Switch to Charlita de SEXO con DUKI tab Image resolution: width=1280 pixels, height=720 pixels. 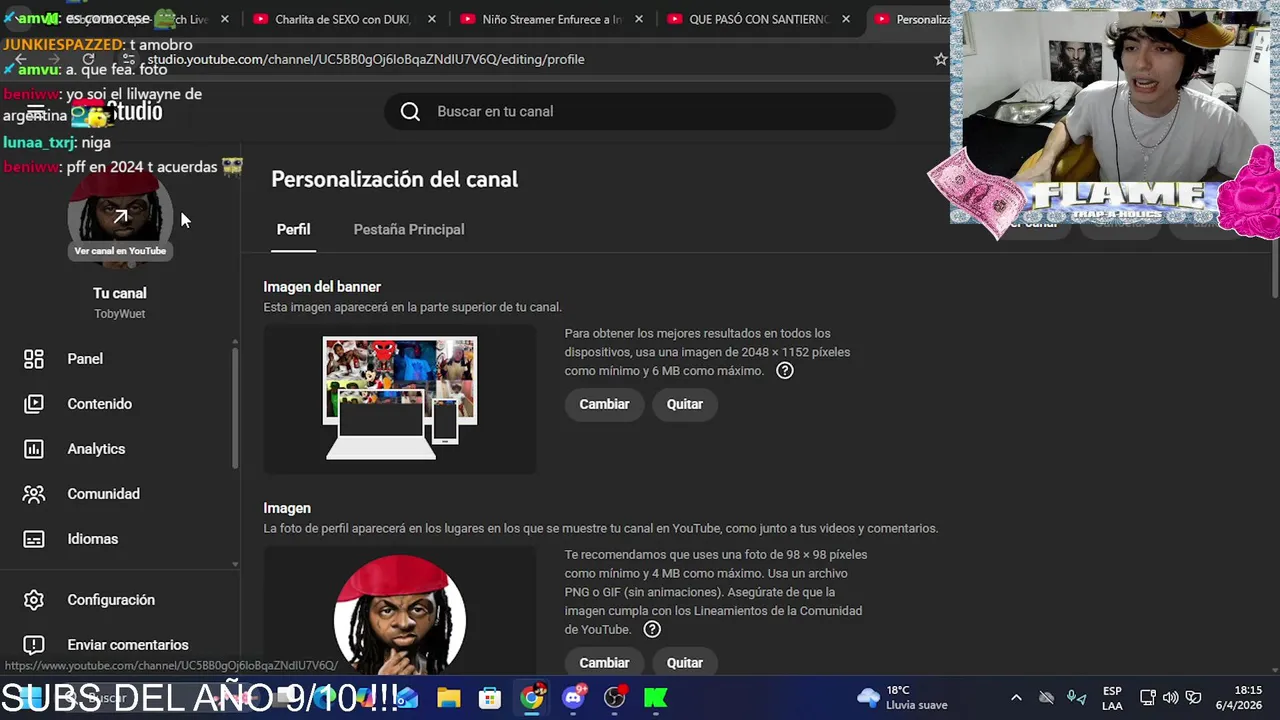click(x=345, y=19)
